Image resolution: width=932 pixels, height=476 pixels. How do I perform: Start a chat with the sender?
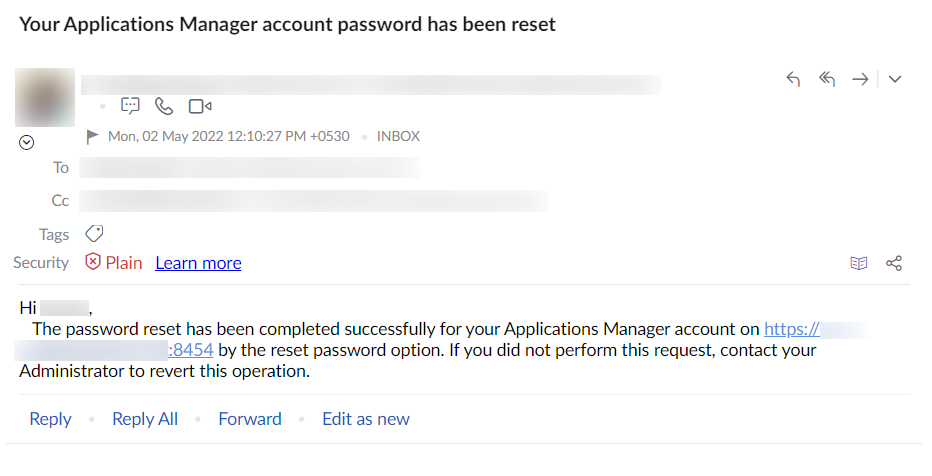(130, 106)
